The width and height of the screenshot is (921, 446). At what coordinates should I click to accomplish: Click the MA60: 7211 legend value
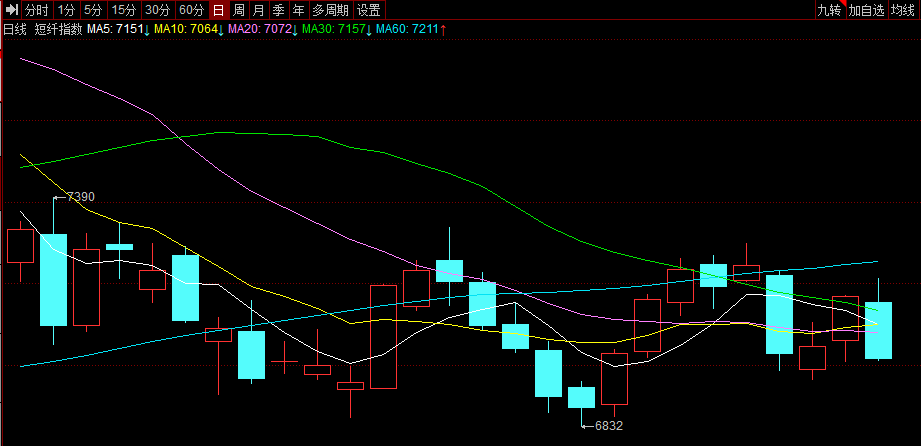408,29
